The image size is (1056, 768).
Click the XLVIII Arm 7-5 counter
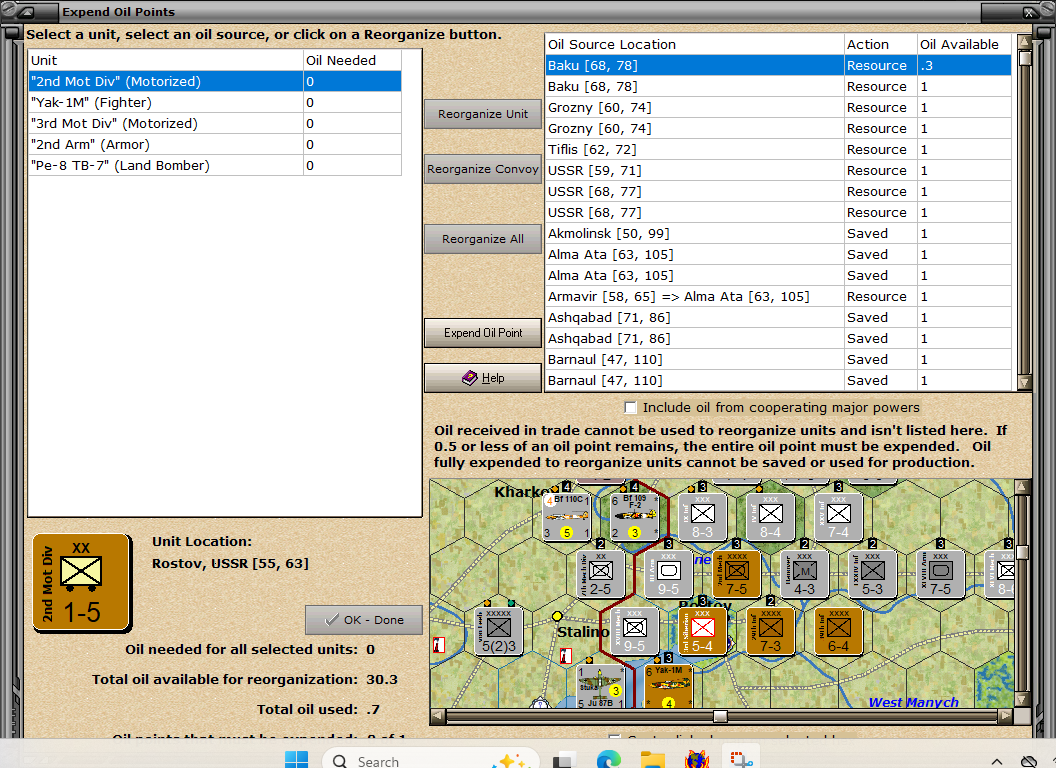click(941, 573)
